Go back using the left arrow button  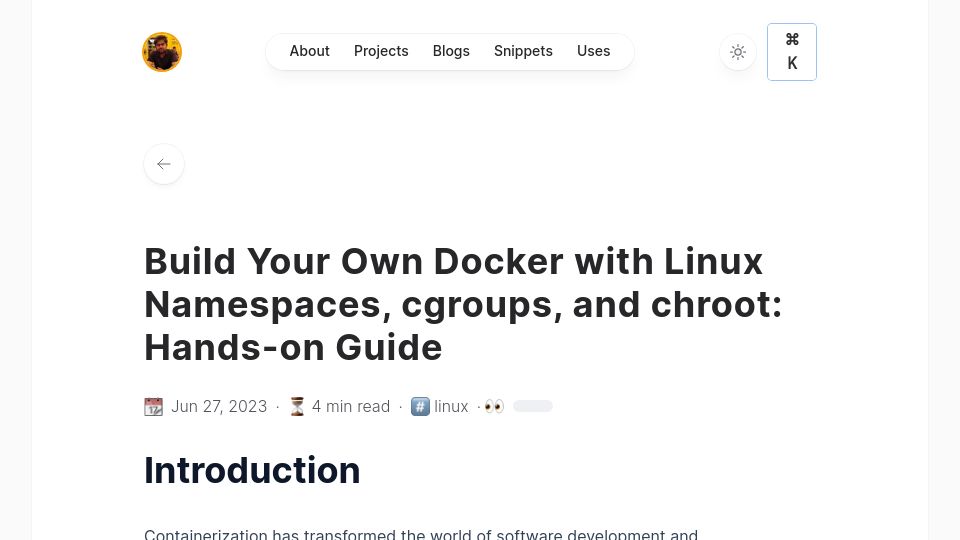point(163,164)
